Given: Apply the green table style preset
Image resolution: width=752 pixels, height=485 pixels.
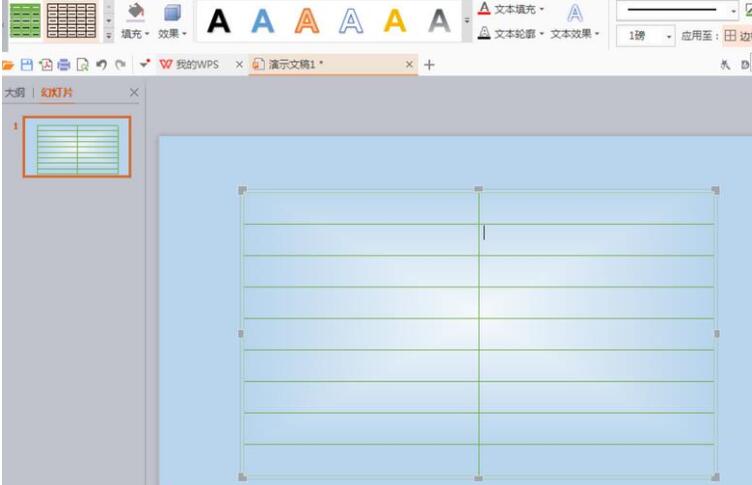Looking at the screenshot, I should click(25, 21).
